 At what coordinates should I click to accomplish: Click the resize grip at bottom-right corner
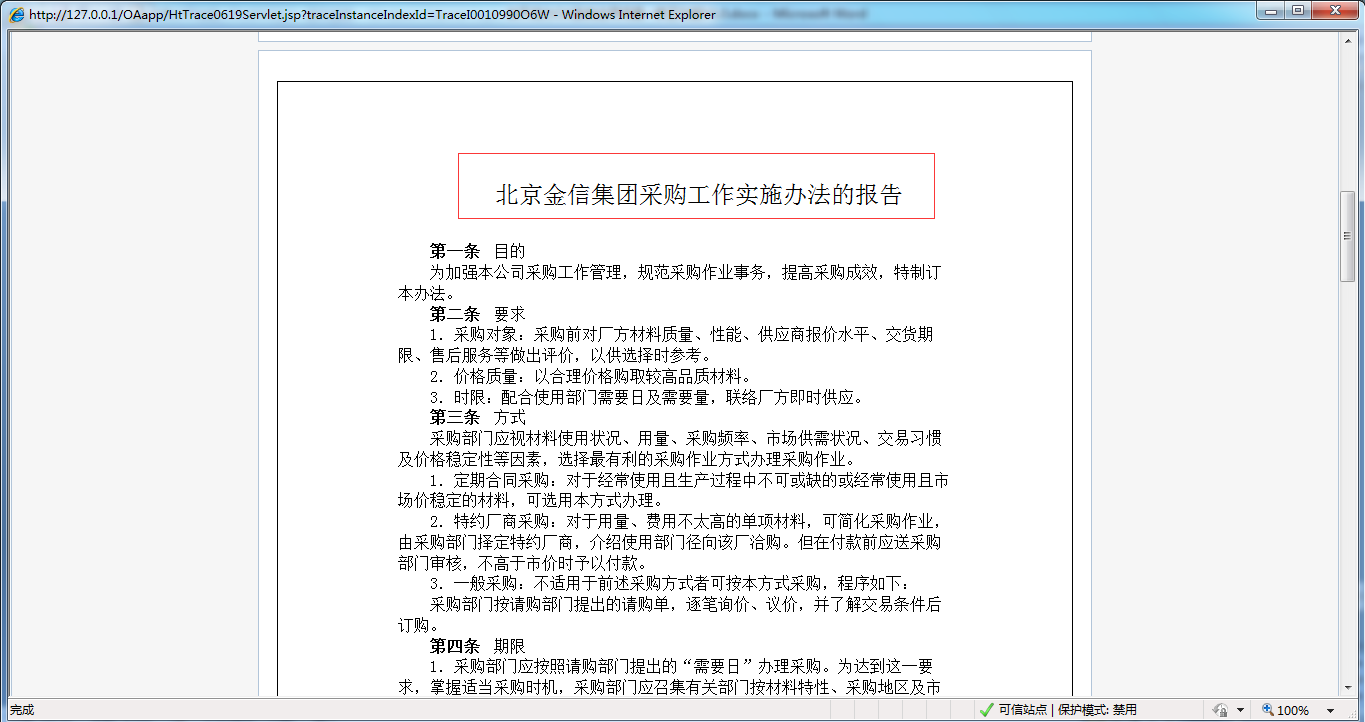click(x=1354, y=714)
